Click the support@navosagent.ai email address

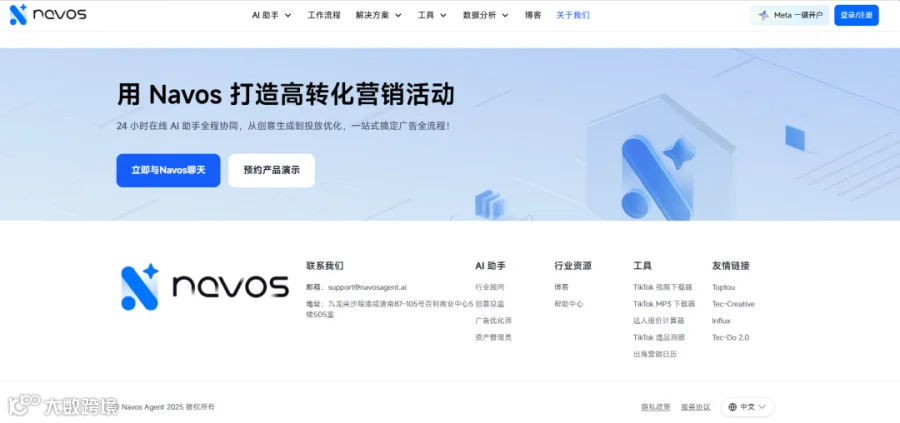point(367,287)
